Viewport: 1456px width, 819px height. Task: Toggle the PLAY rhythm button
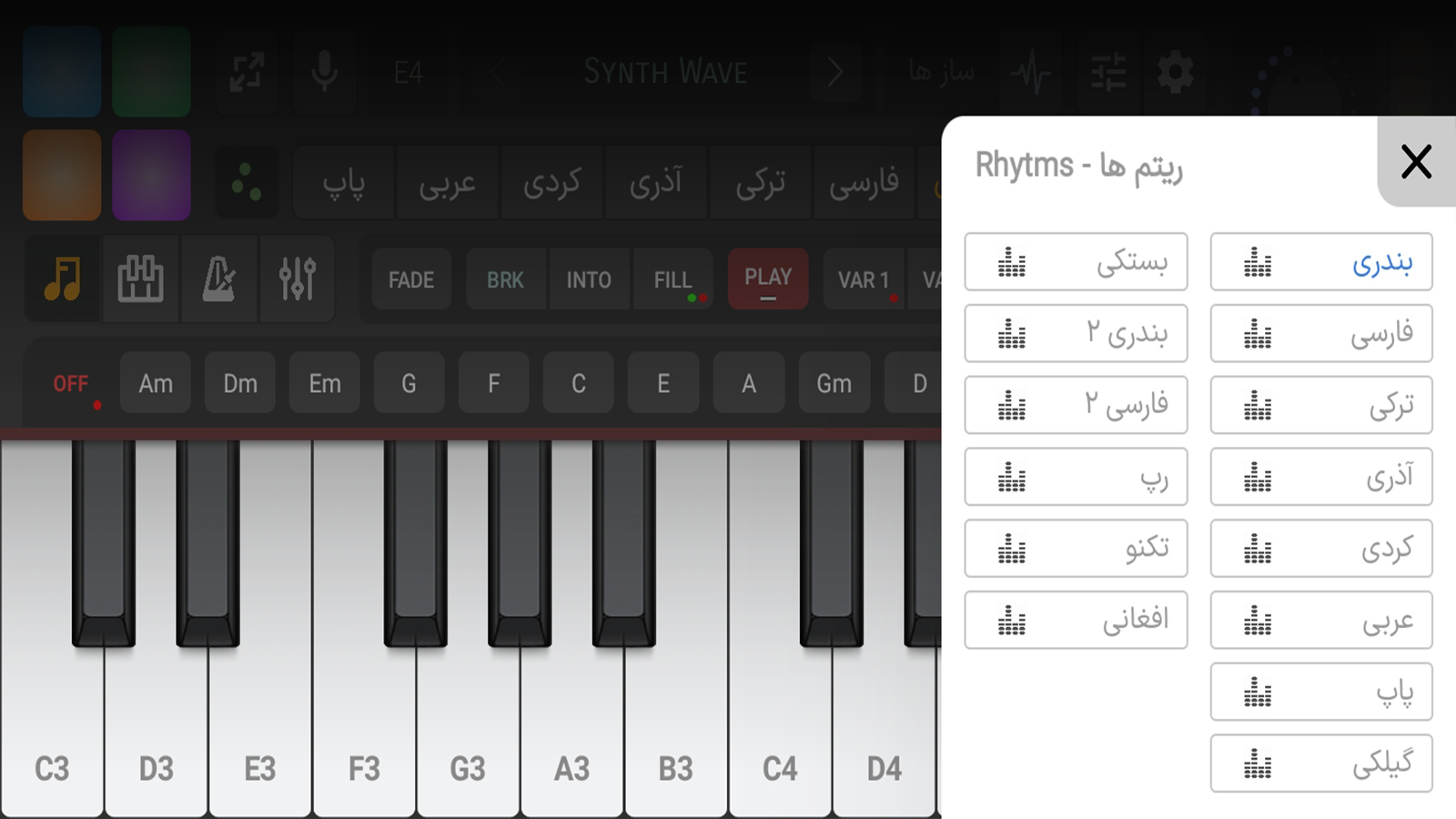click(x=768, y=278)
